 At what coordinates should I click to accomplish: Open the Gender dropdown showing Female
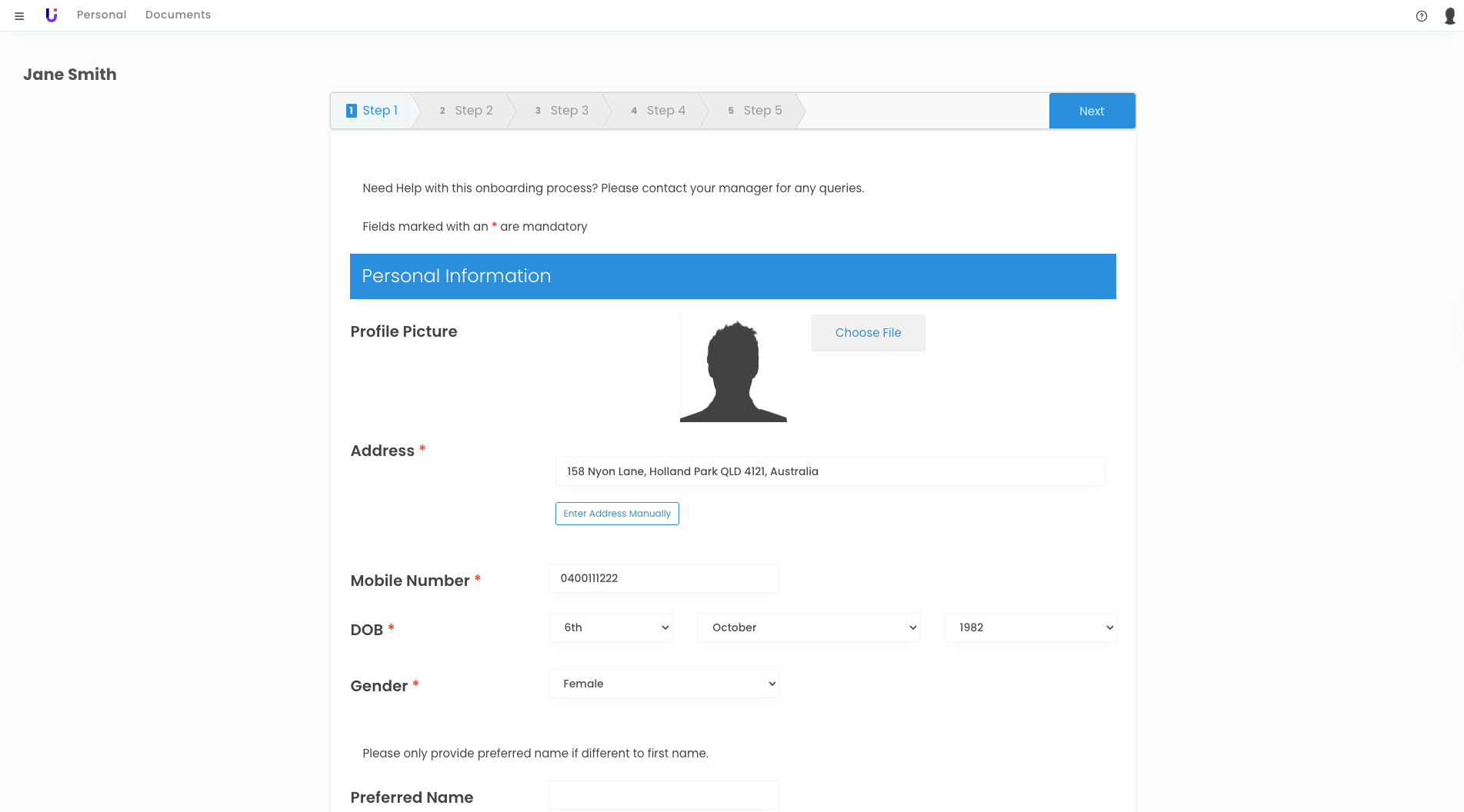[664, 684]
